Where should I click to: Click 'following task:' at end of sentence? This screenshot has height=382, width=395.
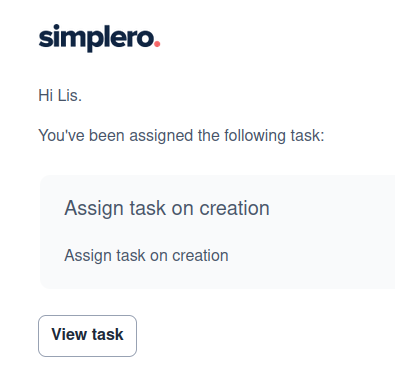click(x=274, y=136)
